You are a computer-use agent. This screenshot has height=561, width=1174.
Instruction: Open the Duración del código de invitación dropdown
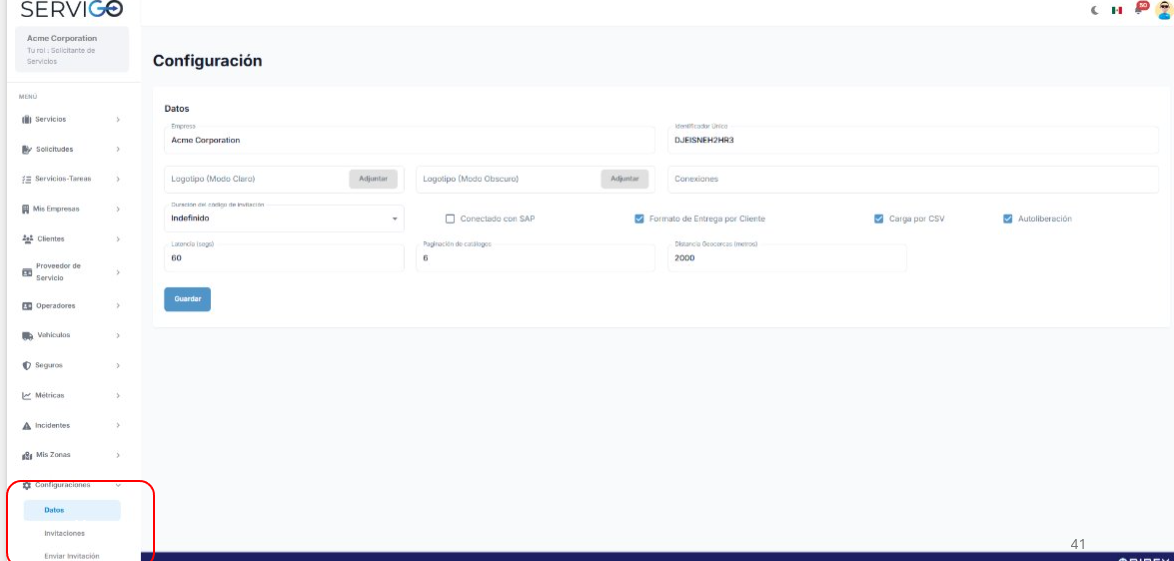click(x=285, y=219)
